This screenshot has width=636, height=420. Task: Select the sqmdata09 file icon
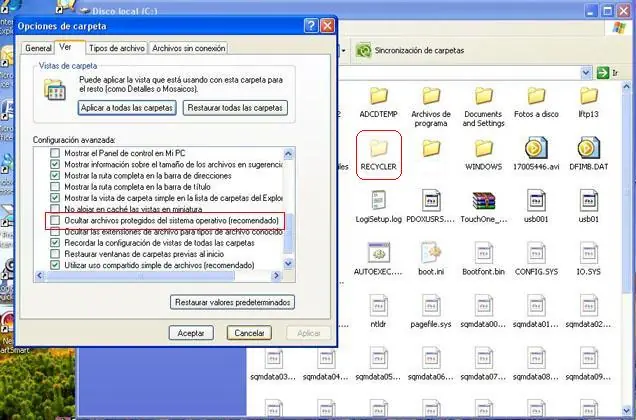pyautogui.click(x=589, y=358)
